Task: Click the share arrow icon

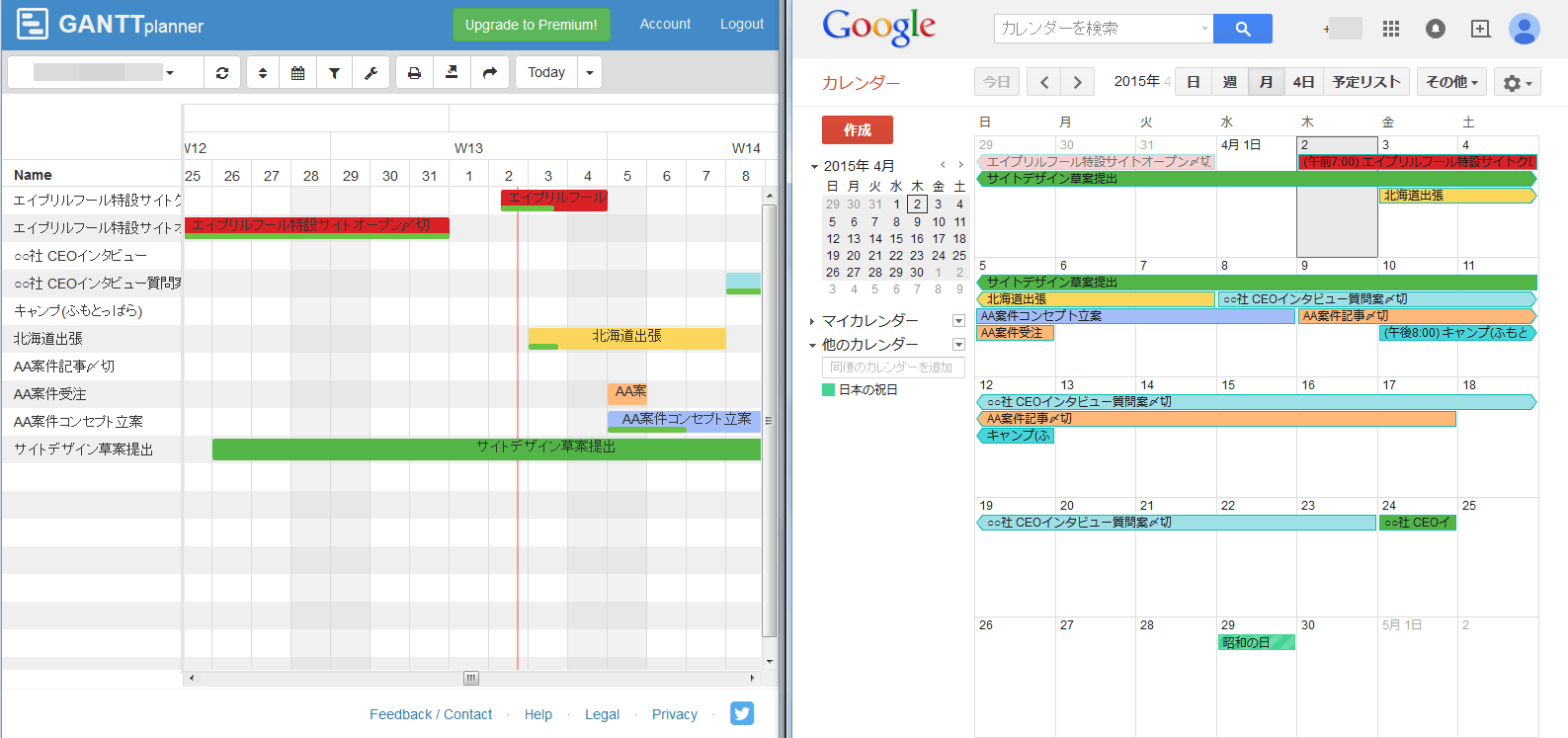Action: tap(490, 72)
